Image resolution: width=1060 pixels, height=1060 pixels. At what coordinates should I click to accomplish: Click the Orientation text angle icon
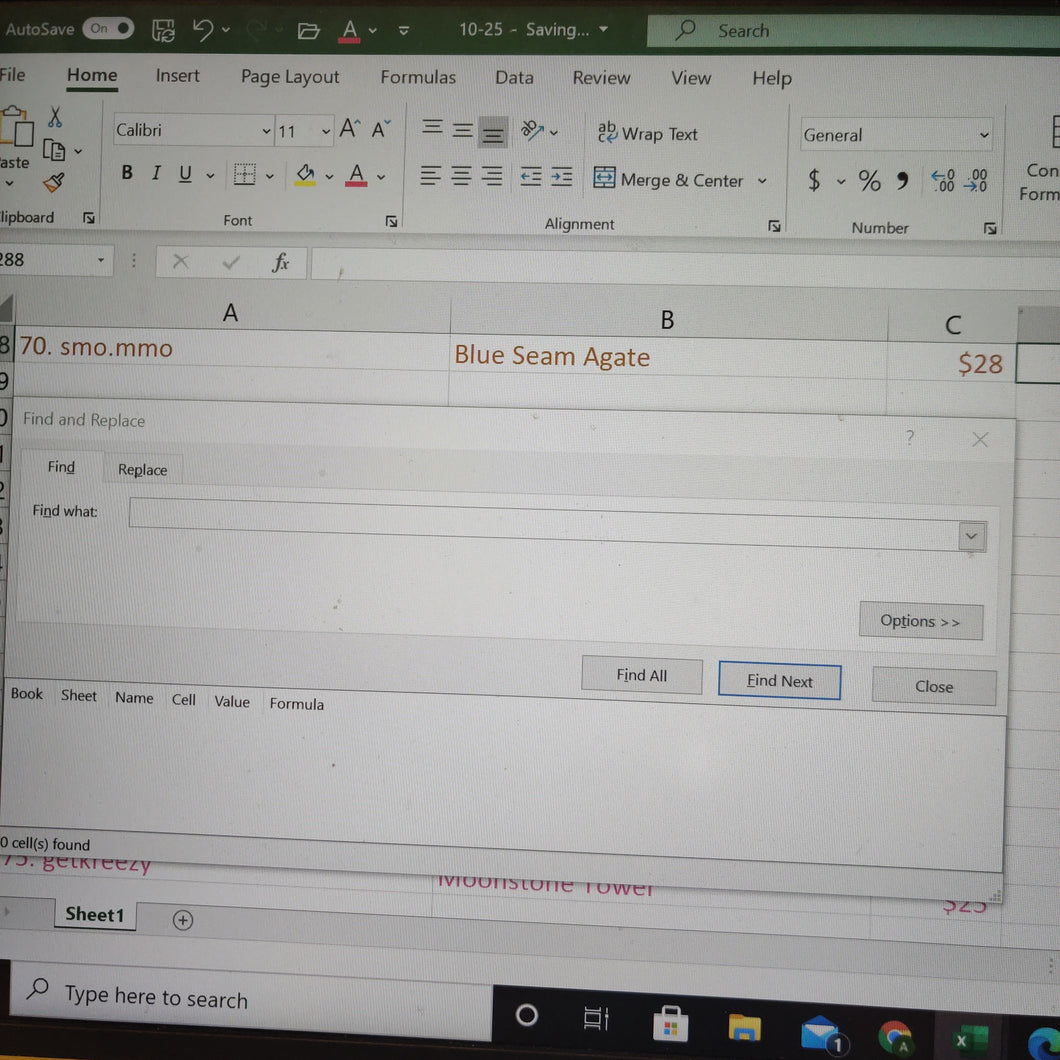(x=533, y=130)
